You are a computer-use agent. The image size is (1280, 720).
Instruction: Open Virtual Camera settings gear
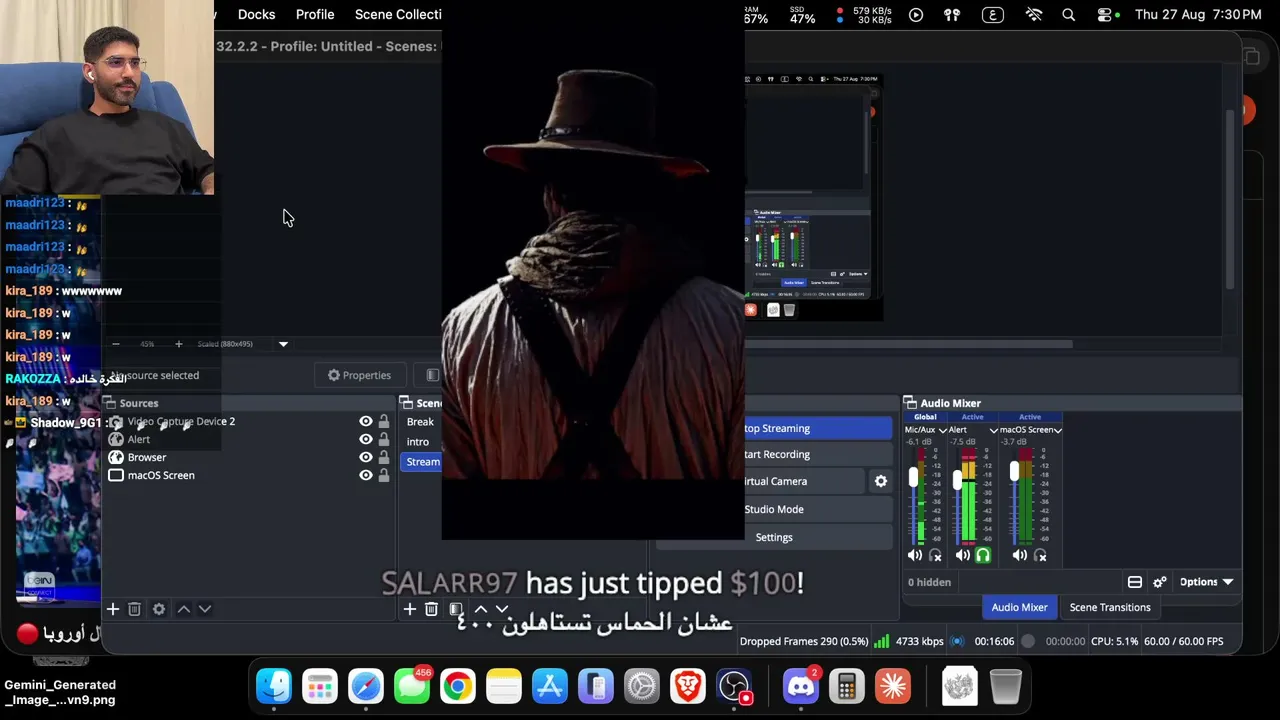[x=881, y=481]
